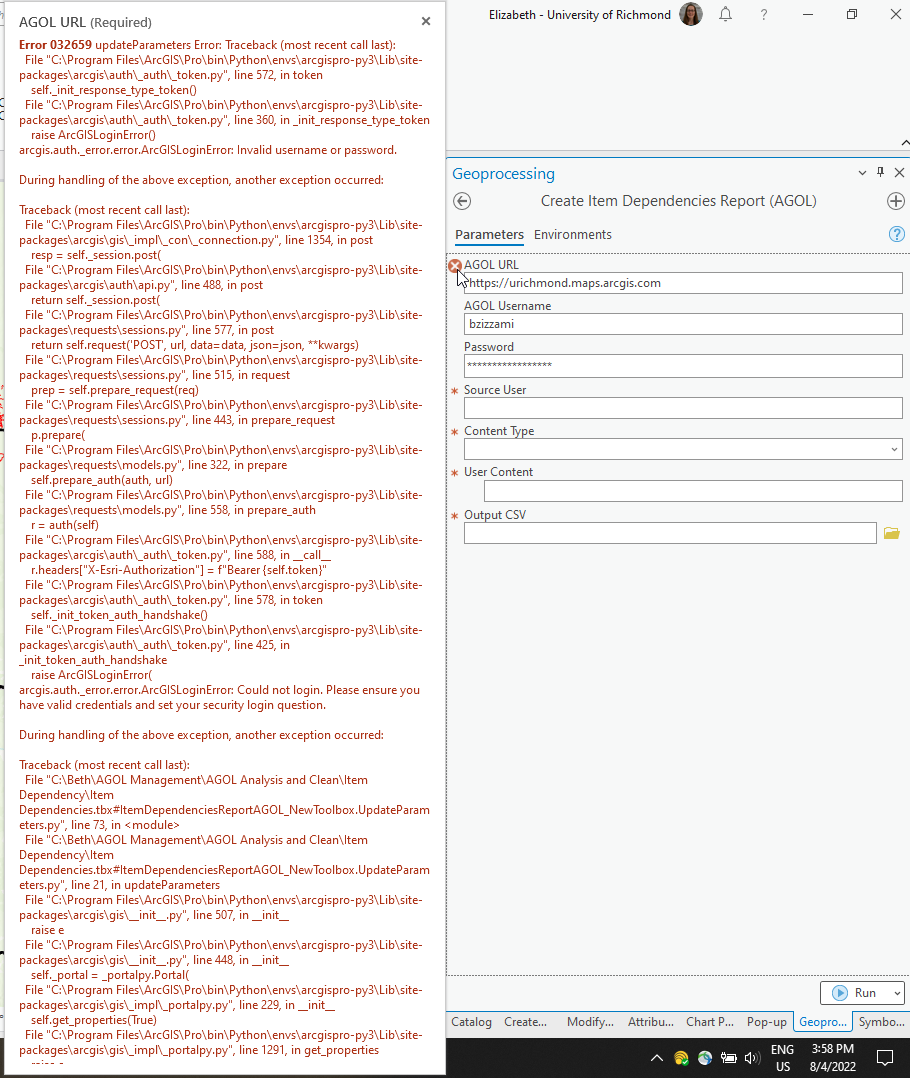Click the user profile picture for Elizabeth
Screen dimensions: 910x1078
[690, 14]
